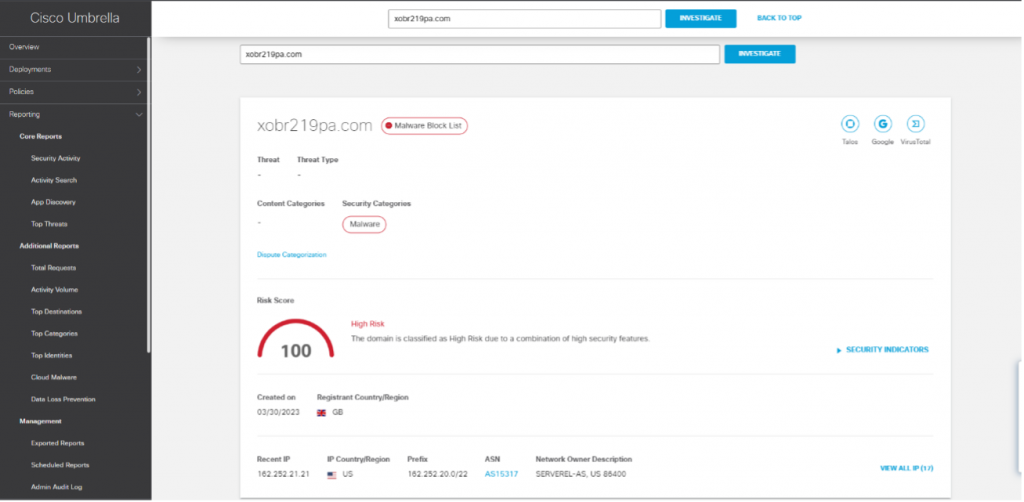Expand the Security Indicators section

[x=882, y=350]
